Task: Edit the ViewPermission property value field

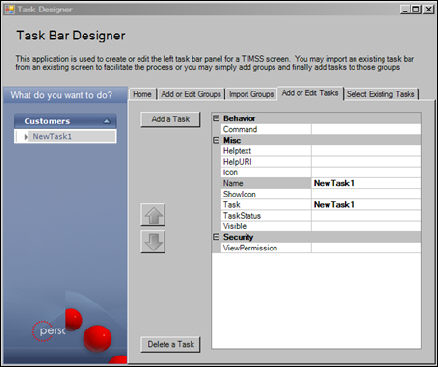Action: [366, 248]
